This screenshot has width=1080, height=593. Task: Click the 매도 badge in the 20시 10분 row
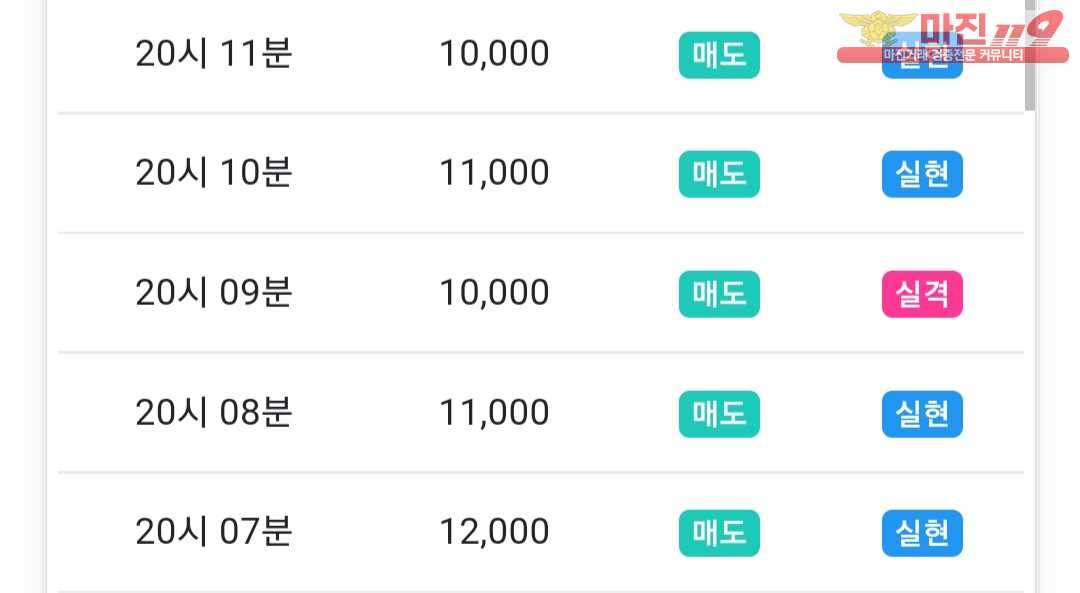tap(719, 174)
